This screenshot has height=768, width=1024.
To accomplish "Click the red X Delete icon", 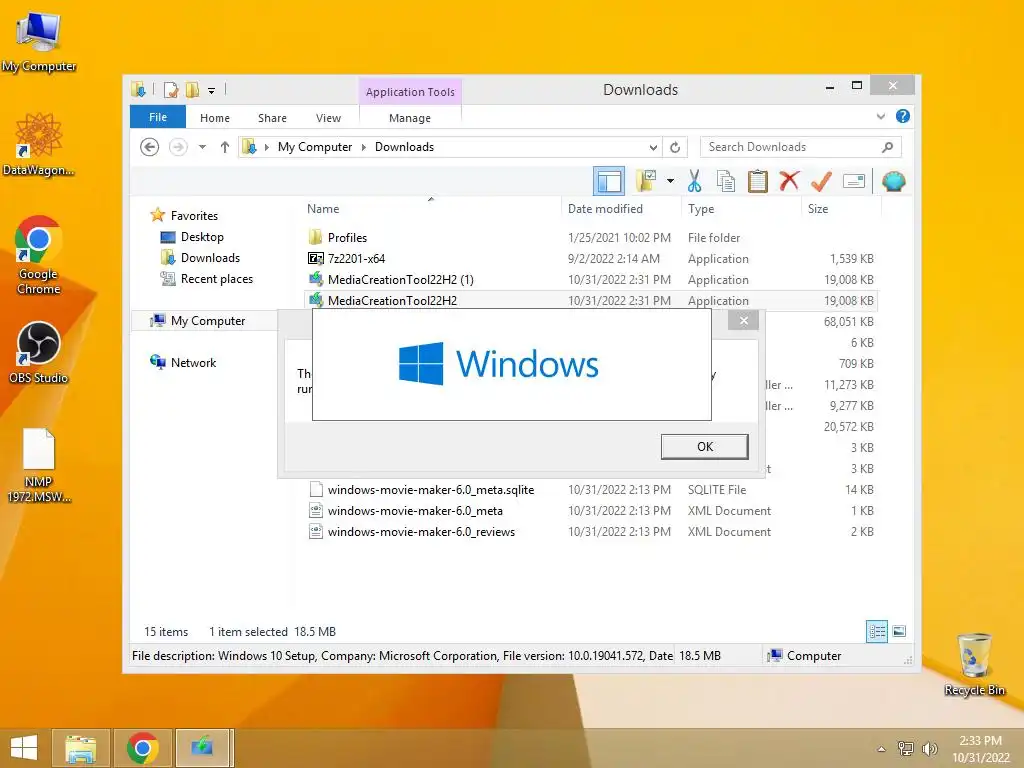I will coord(789,181).
